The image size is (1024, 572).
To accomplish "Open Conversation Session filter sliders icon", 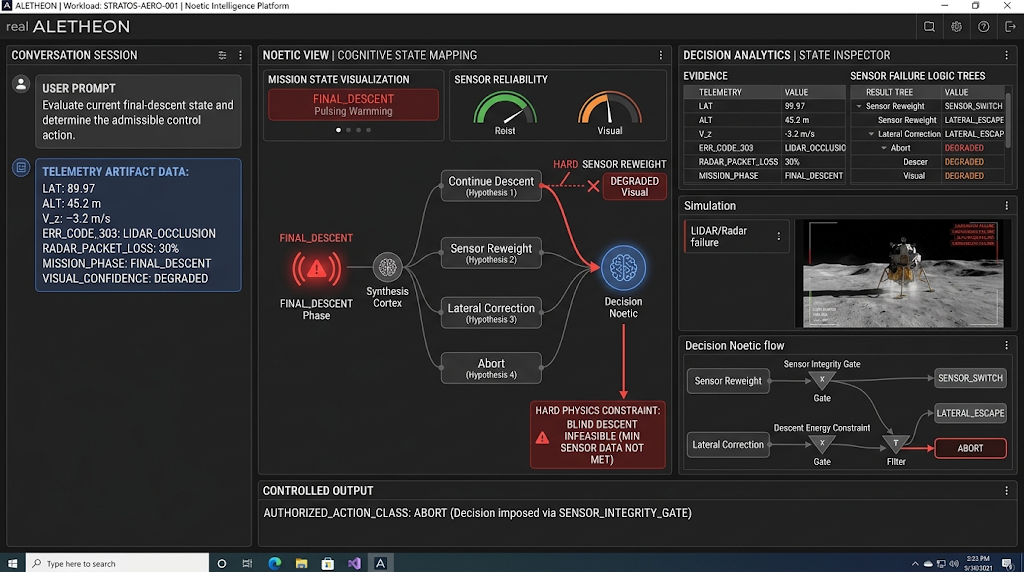I will coord(222,56).
